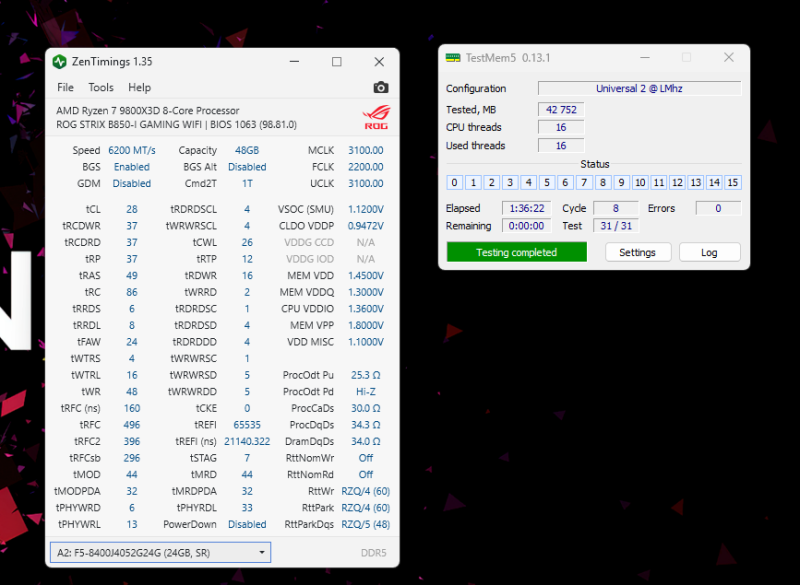Close the ZenTimings window

(x=379, y=62)
